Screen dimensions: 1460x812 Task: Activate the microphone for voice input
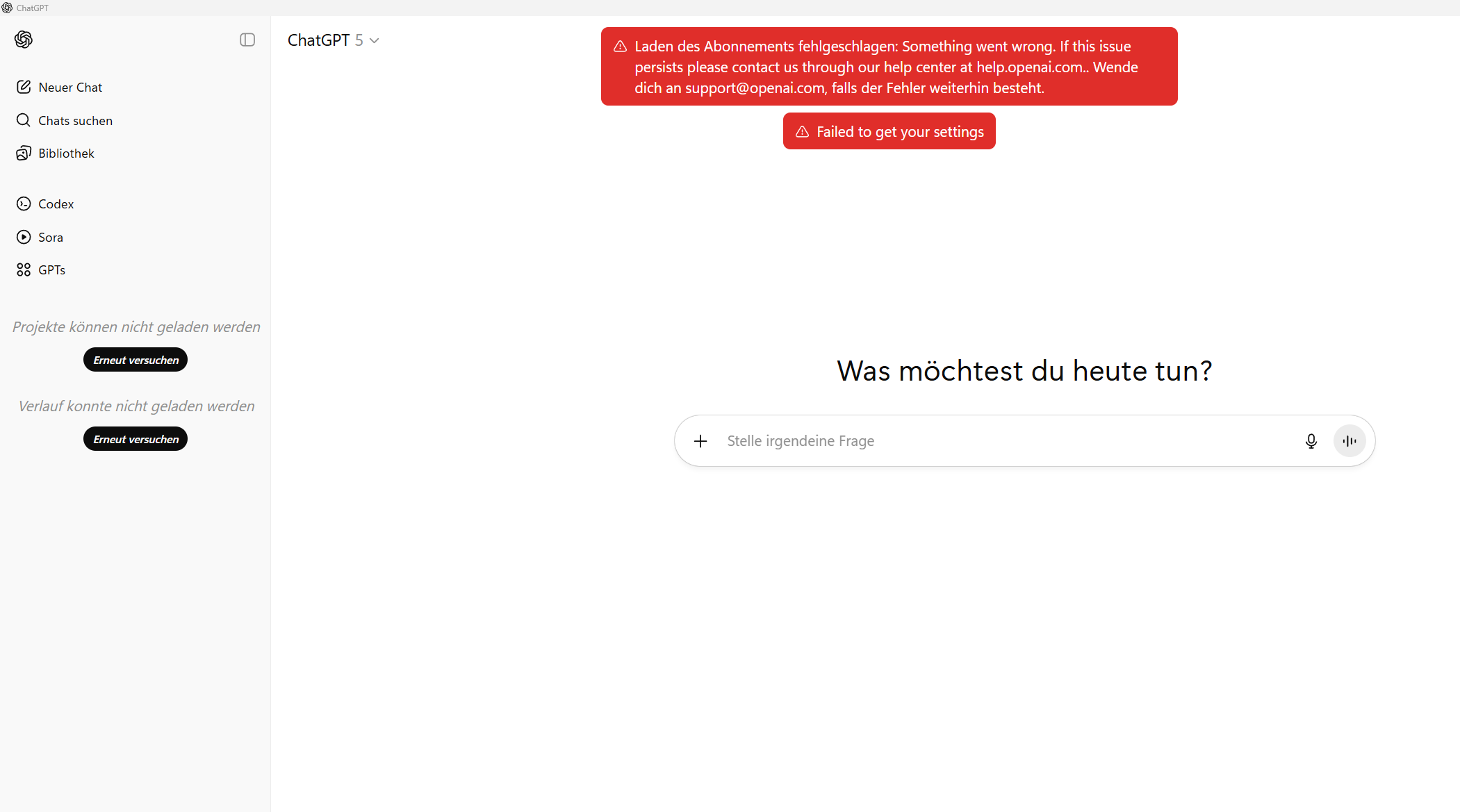pyautogui.click(x=1311, y=440)
